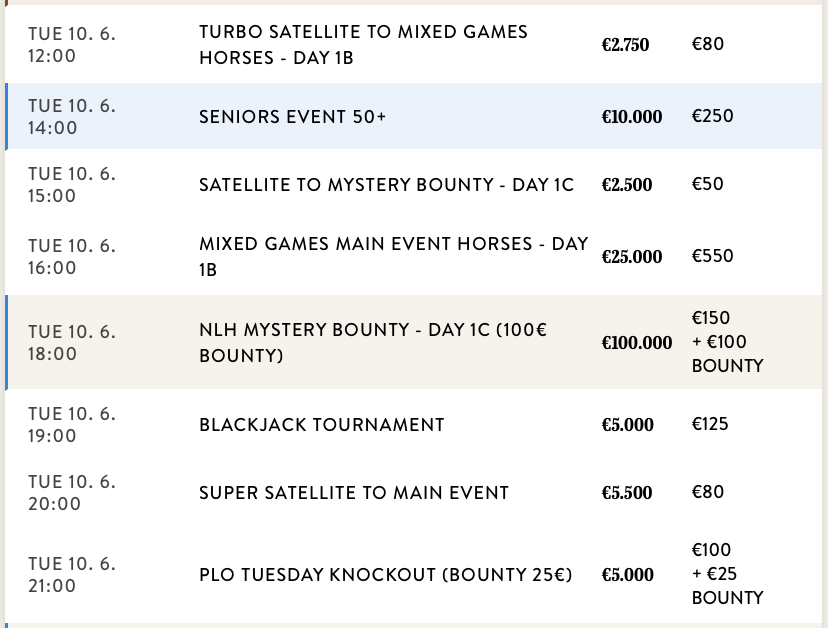Click the €25.000 guarantee amount

pyautogui.click(x=631, y=257)
